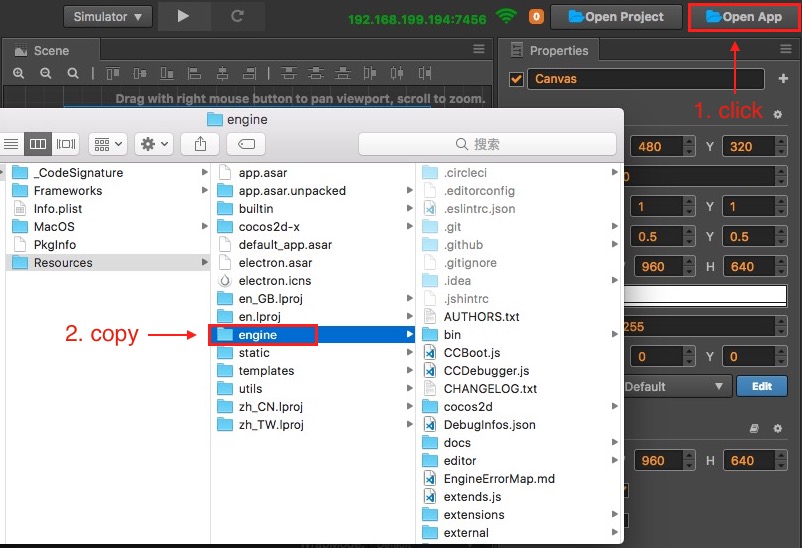Click the align left icon

(194, 74)
